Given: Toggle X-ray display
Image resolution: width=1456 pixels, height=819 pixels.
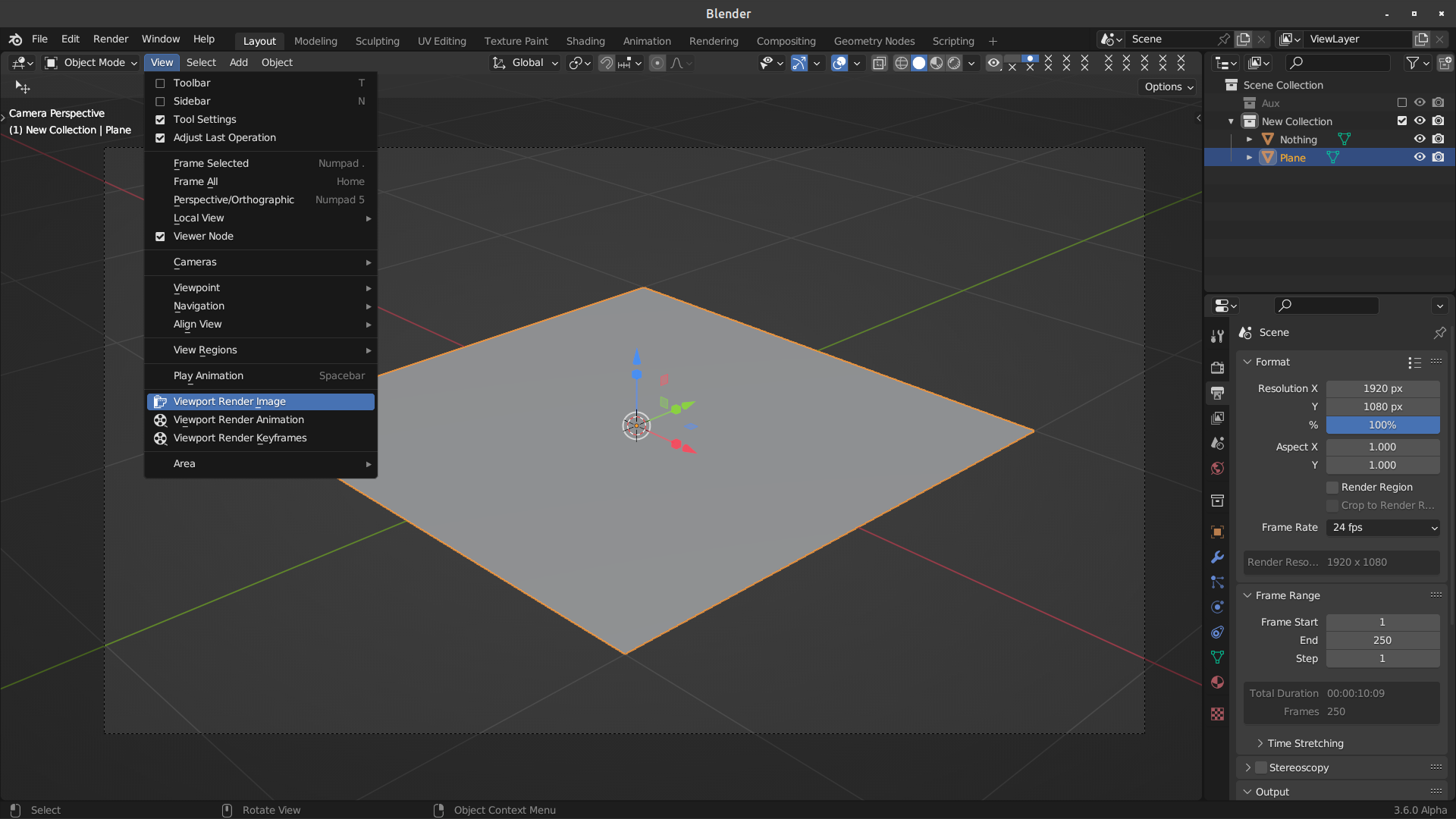Looking at the screenshot, I should pyautogui.click(x=879, y=63).
